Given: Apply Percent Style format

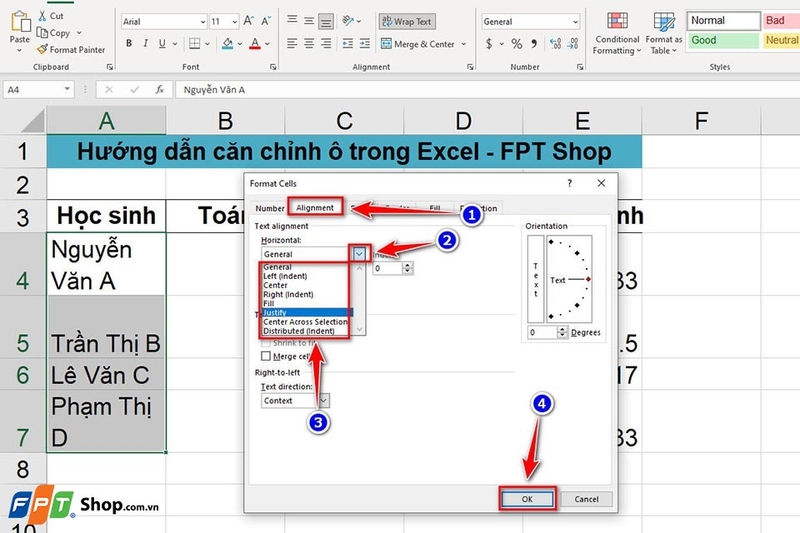Looking at the screenshot, I should [517, 44].
